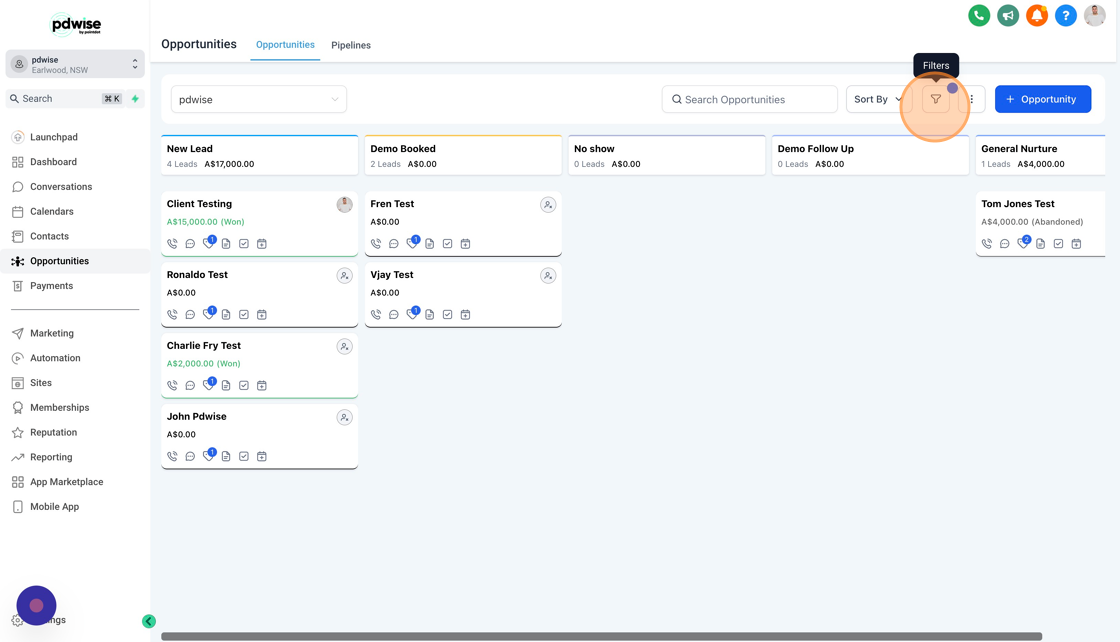The width and height of the screenshot is (1120, 642).
Task: Open conversation icon on Client Testing card
Action: coord(190,244)
